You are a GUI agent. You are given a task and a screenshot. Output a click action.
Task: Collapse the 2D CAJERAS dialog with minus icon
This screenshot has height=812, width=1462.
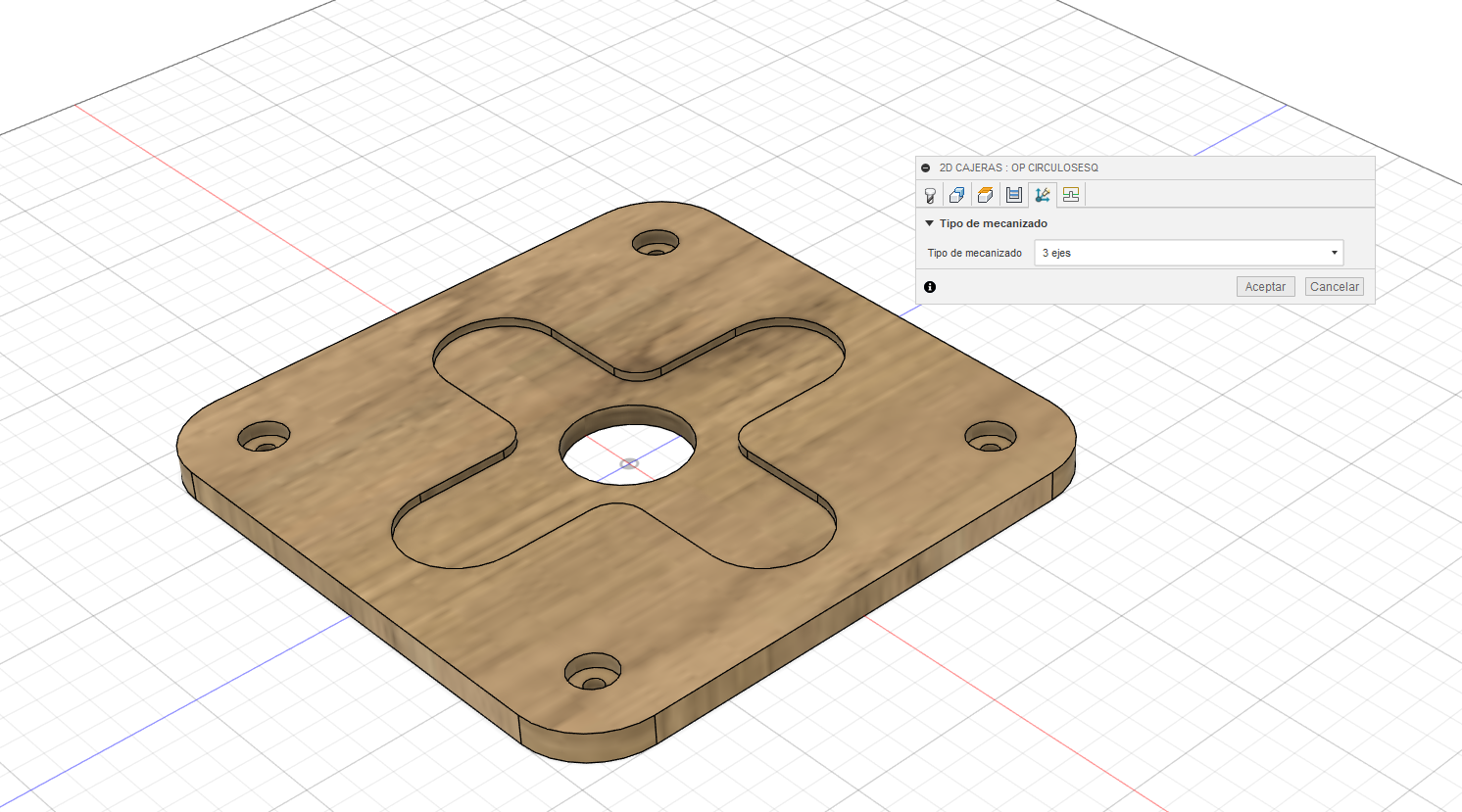click(x=926, y=167)
